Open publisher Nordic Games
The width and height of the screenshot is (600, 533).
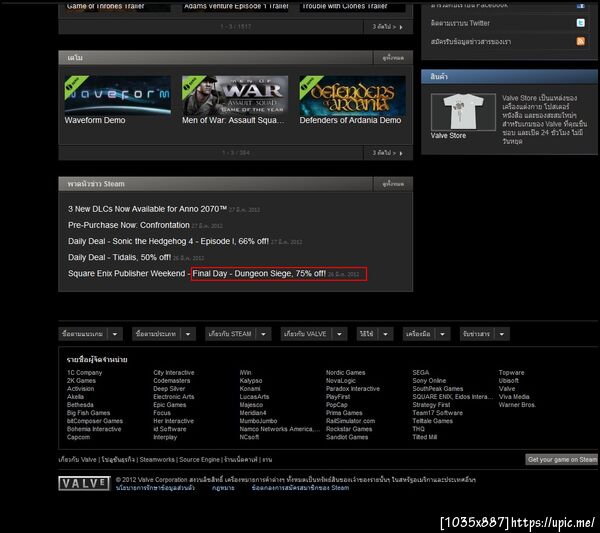point(346,373)
